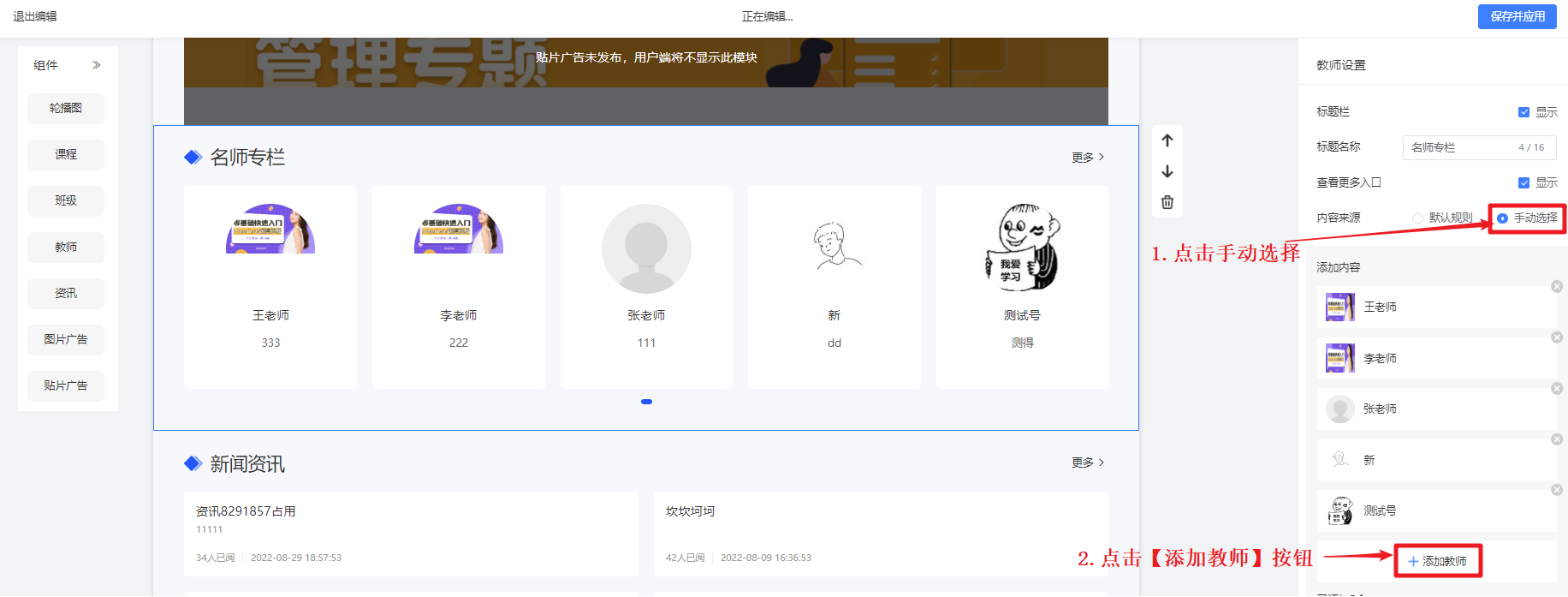This screenshot has width=1568, height=597.
Task: Click 保存并应用 button
Action: pyautogui.click(x=1518, y=16)
